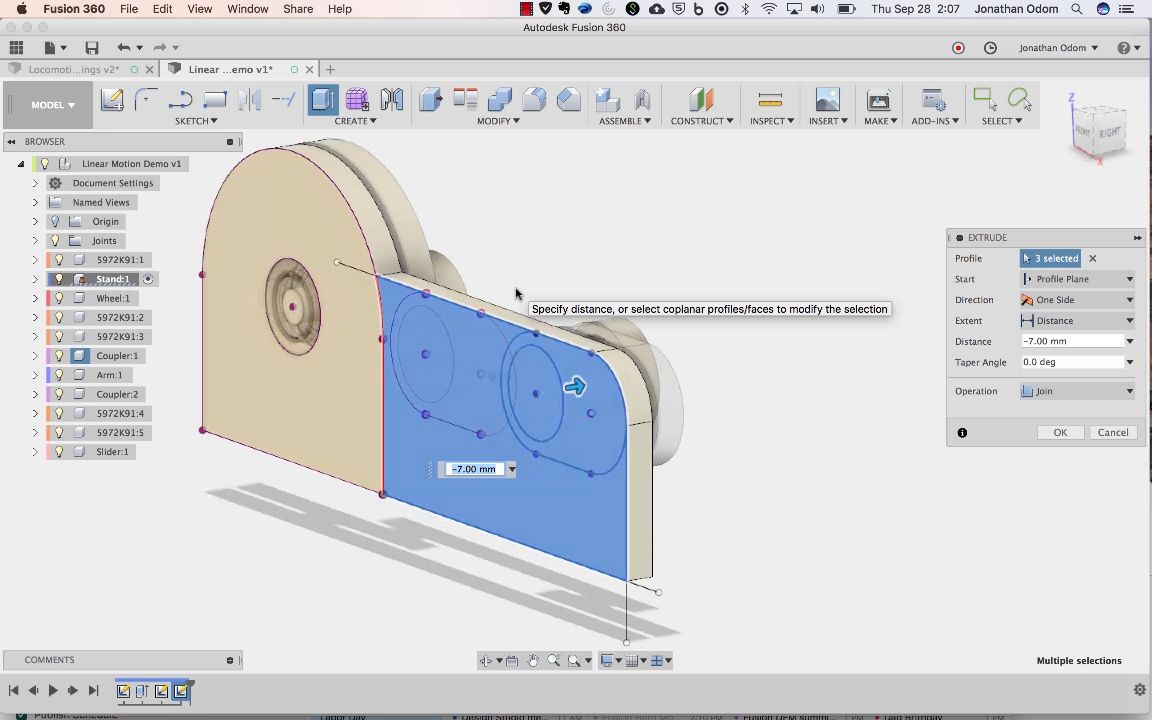Collapse the Linear Motion Demo v1 root node
Screen dimensions: 1152x720
click(x=21, y=164)
